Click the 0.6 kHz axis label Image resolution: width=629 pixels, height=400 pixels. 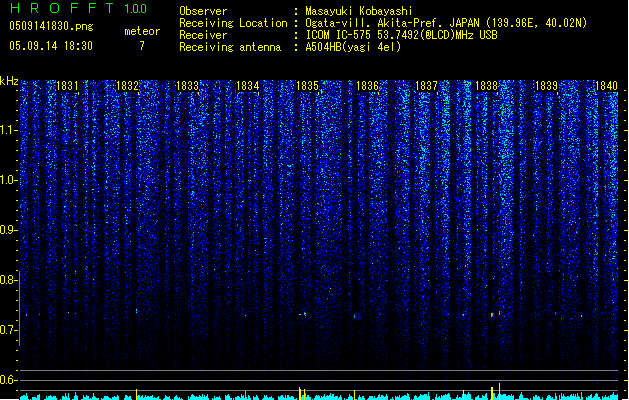8,380
